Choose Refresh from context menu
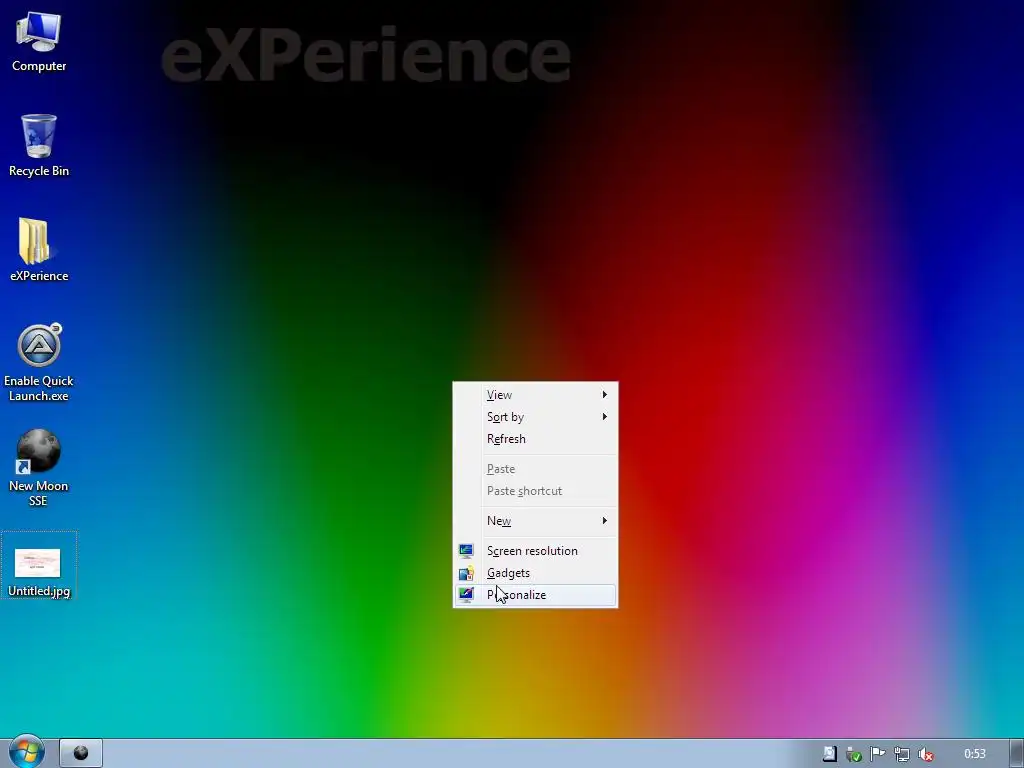The width and height of the screenshot is (1024, 768). (x=535, y=439)
